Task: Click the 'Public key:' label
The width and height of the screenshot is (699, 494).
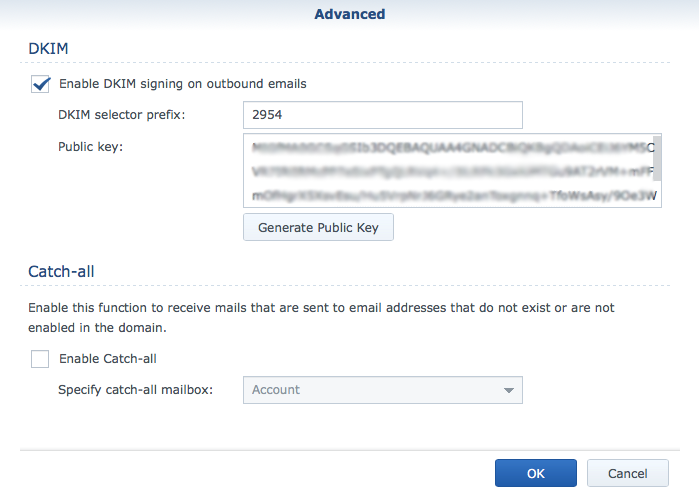Action: 90,147
